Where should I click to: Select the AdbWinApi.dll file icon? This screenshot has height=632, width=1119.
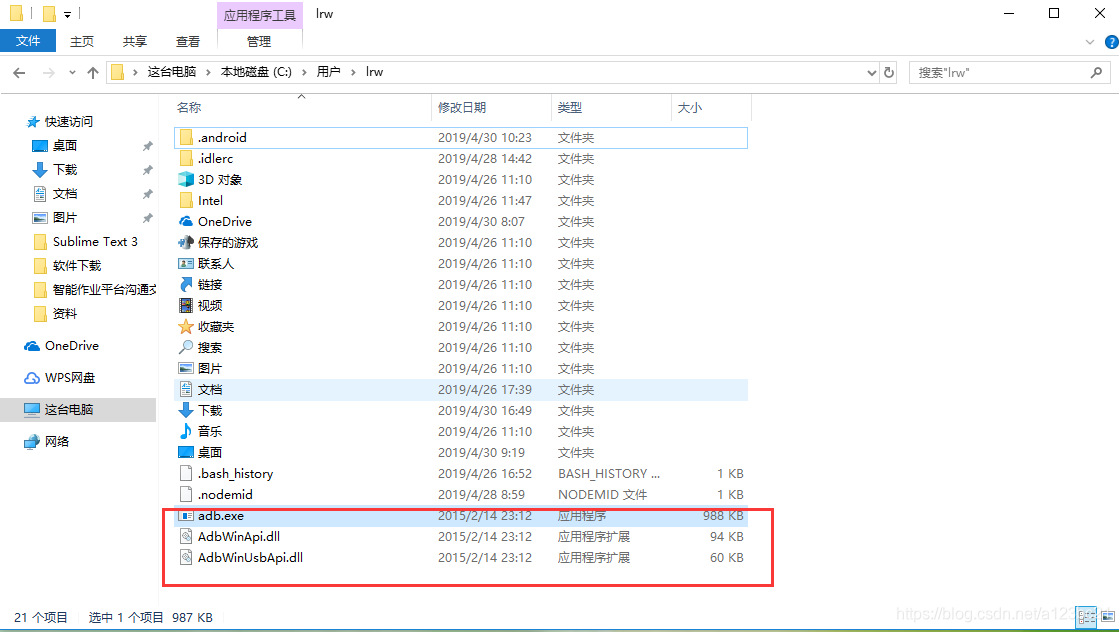(186, 536)
